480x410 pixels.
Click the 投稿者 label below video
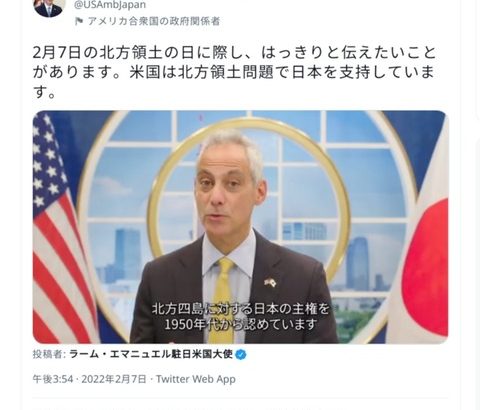(x=49, y=354)
